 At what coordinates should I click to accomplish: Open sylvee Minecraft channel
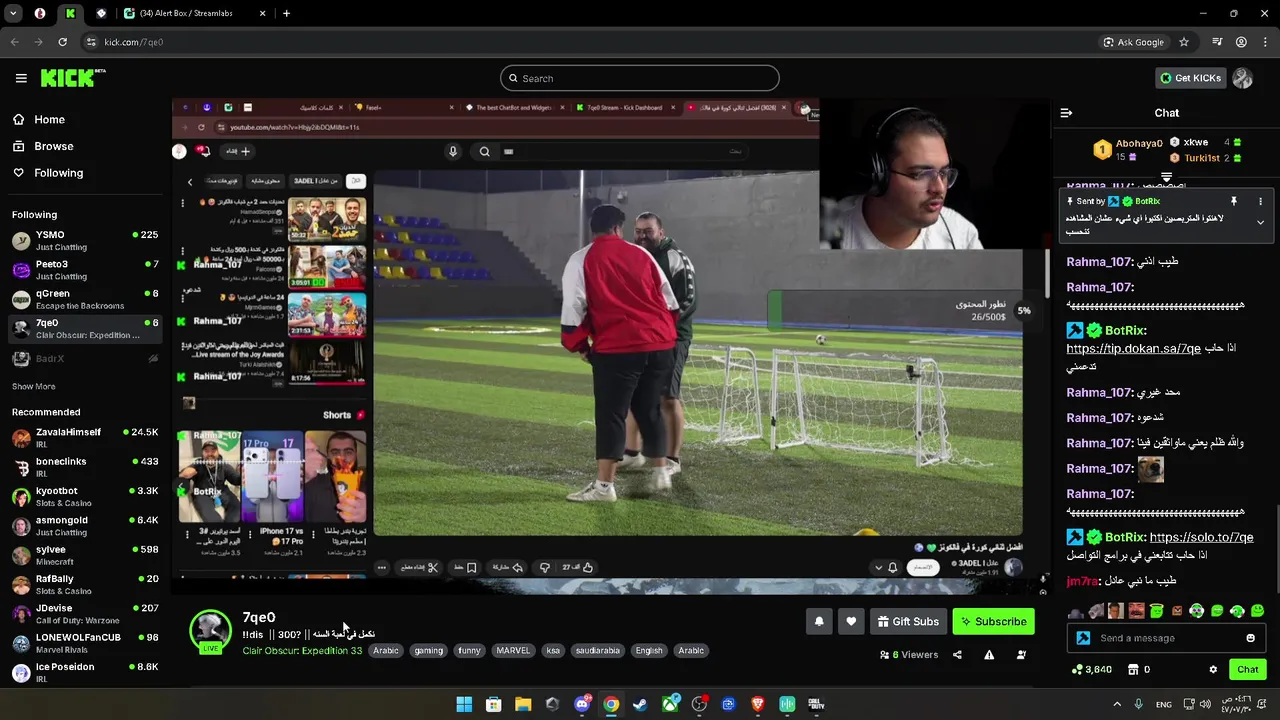pos(84,555)
